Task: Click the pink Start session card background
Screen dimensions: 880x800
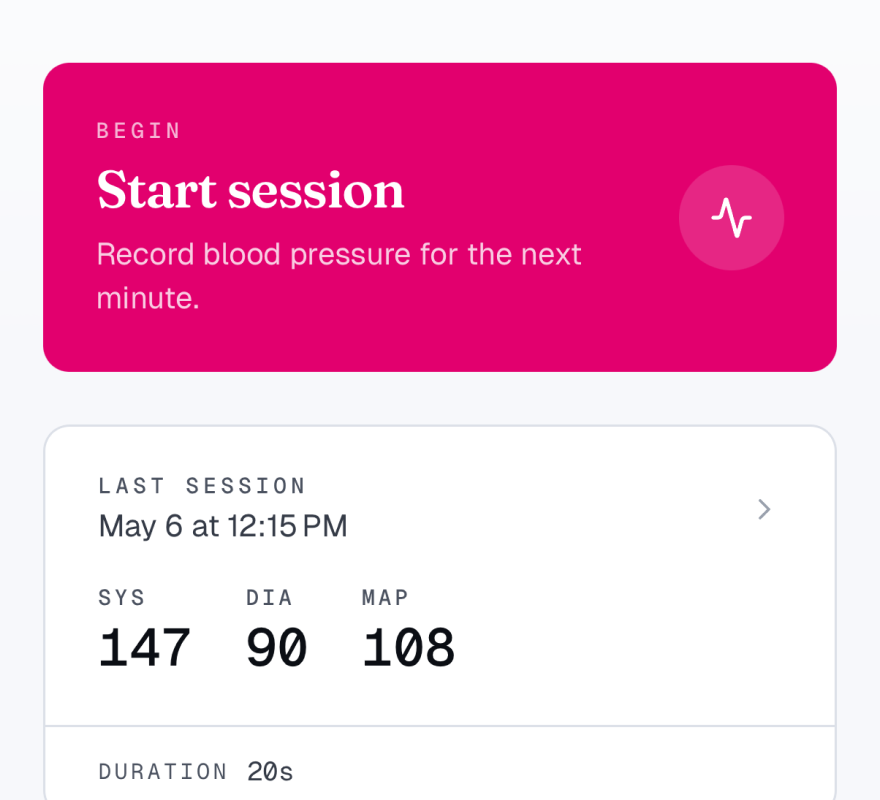Action: 440,217
